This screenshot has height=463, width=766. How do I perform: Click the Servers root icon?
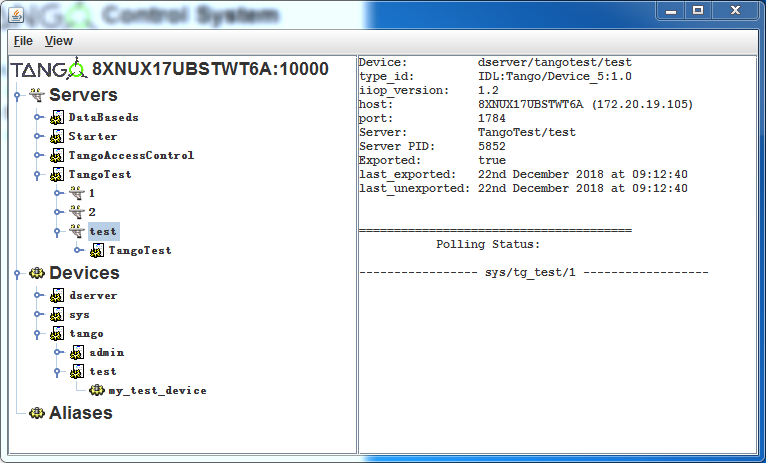click(x=37, y=95)
